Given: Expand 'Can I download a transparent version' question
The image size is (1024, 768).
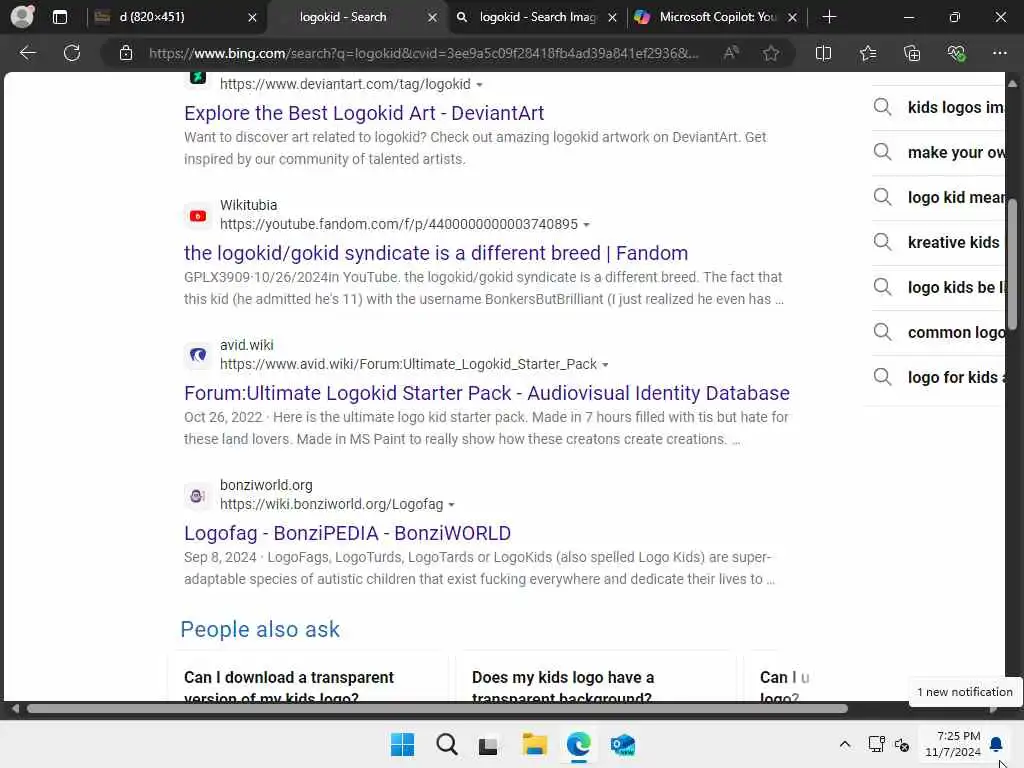Looking at the screenshot, I should tap(308, 678).
